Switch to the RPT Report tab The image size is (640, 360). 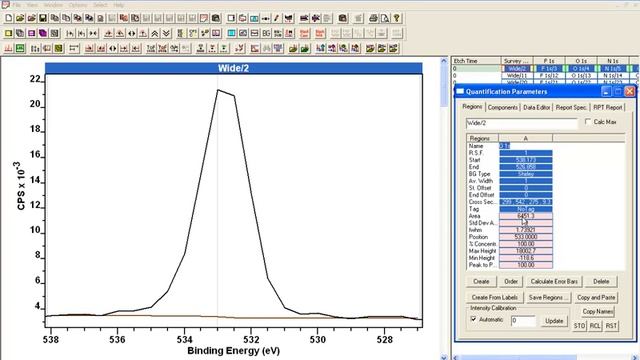click(x=608, y=107)
